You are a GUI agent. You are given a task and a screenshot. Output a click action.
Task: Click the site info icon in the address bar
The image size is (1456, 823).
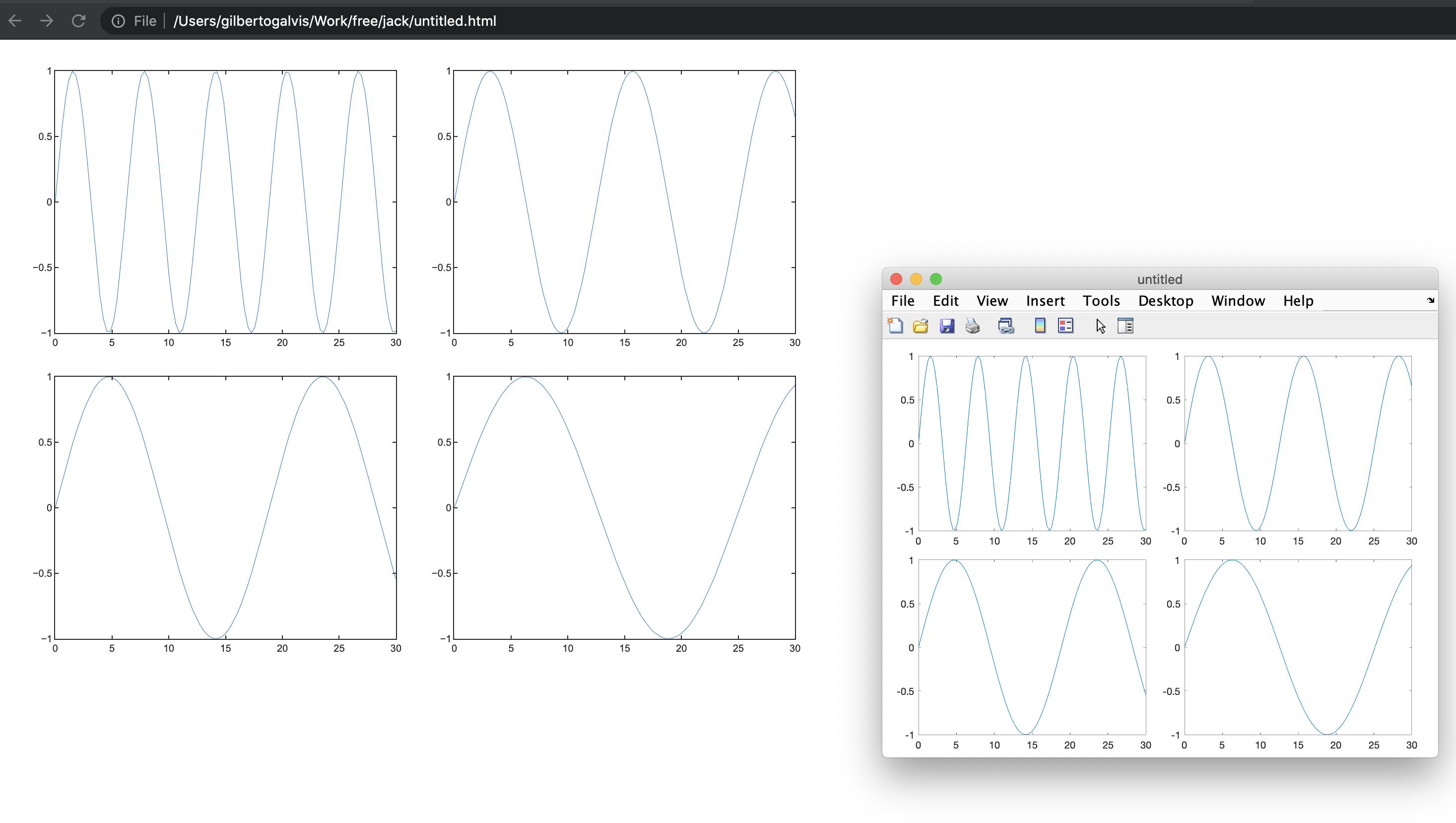118,21
